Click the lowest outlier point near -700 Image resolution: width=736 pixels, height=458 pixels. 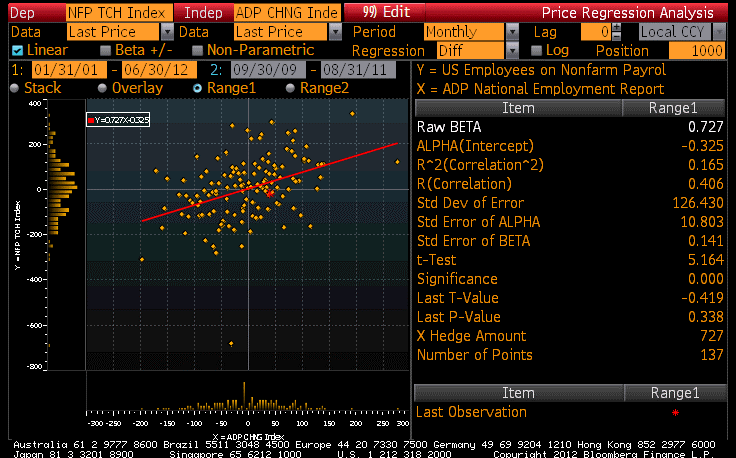coord(231,344)
